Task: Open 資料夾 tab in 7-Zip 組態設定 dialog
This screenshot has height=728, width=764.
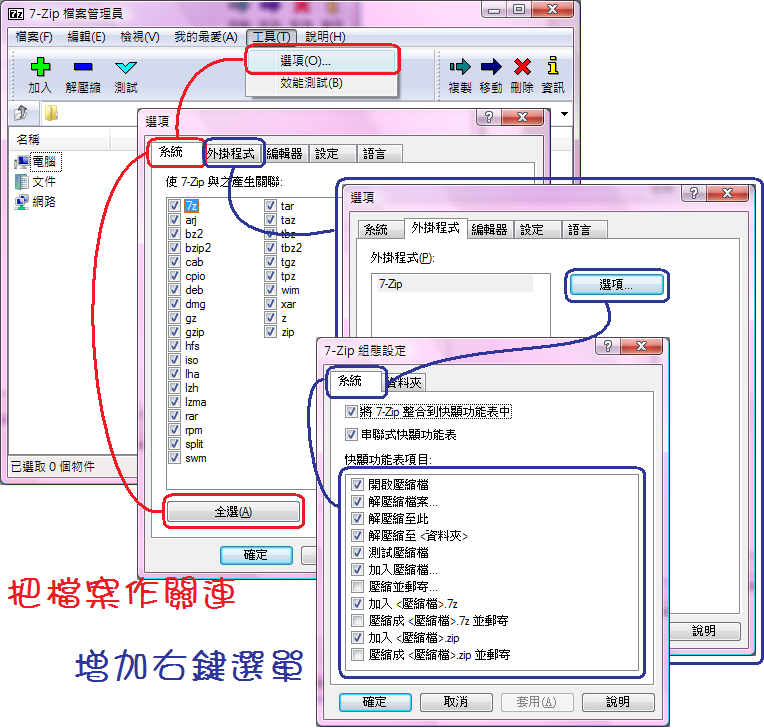Action: 406,383
